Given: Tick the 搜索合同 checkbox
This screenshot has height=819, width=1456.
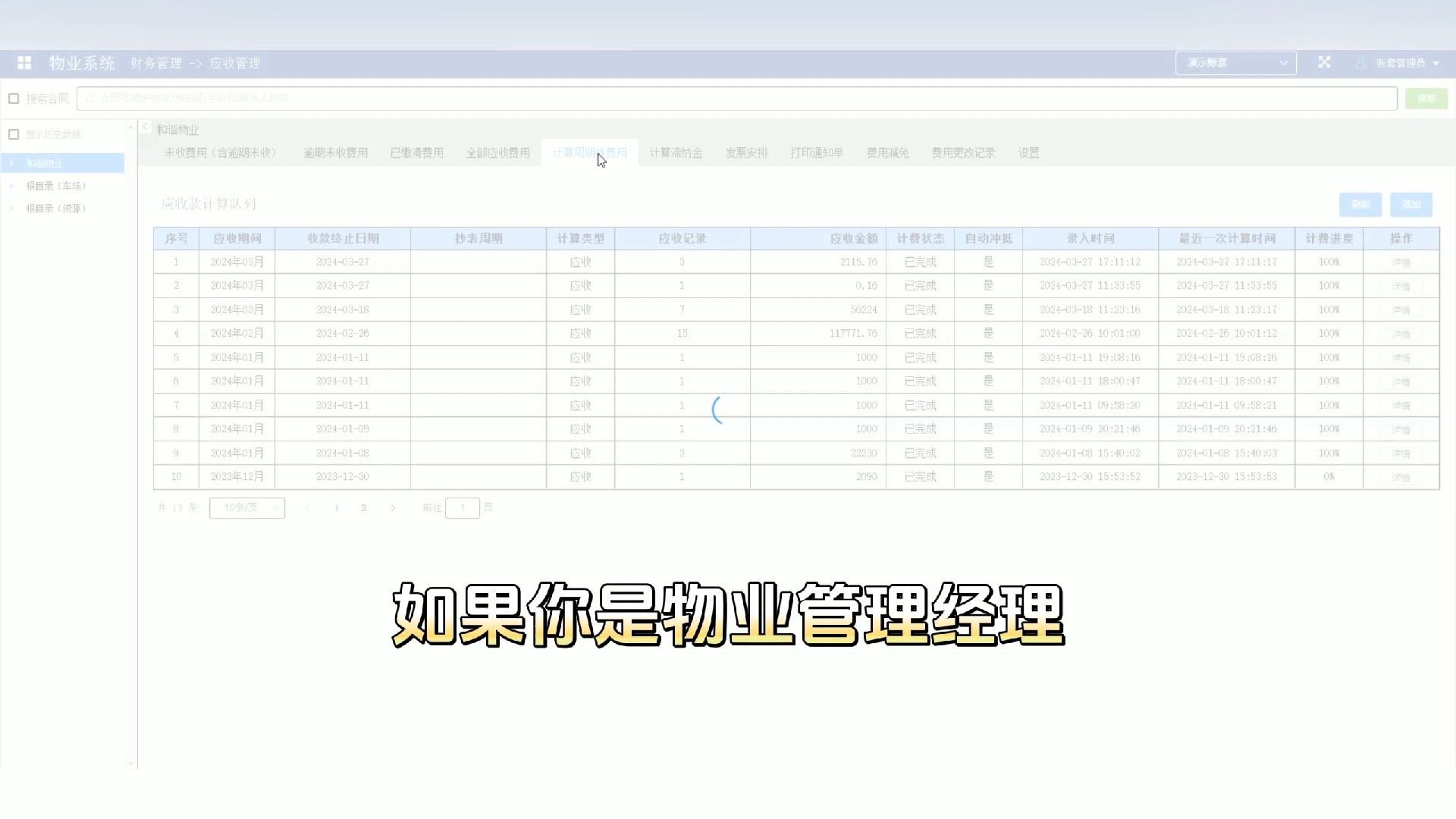Looking at the screenshot, I should click(x=14, y=99).
